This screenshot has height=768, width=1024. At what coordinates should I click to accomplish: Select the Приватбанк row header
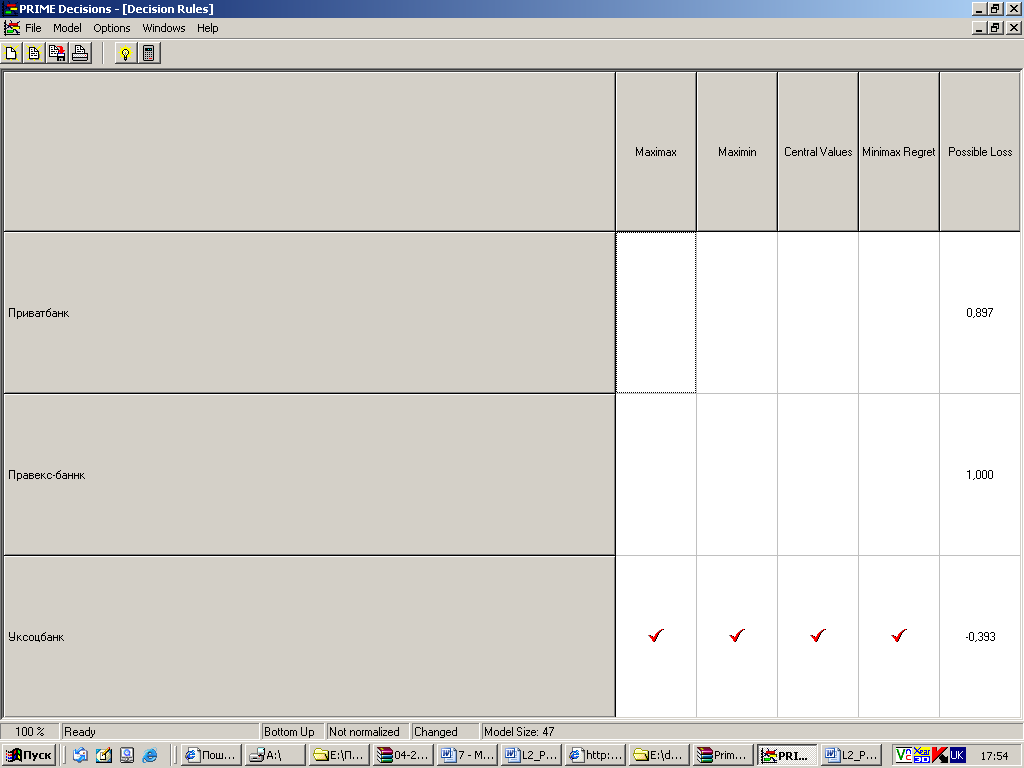coord(309,313)
